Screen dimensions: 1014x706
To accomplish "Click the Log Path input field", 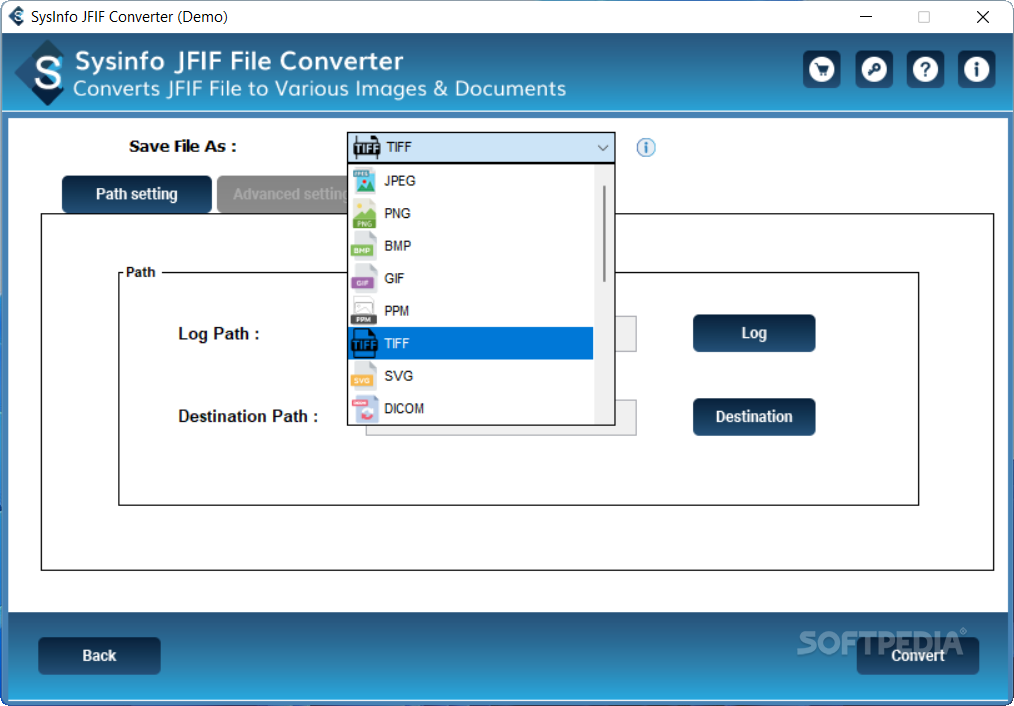I will click(x=625, y=334).
